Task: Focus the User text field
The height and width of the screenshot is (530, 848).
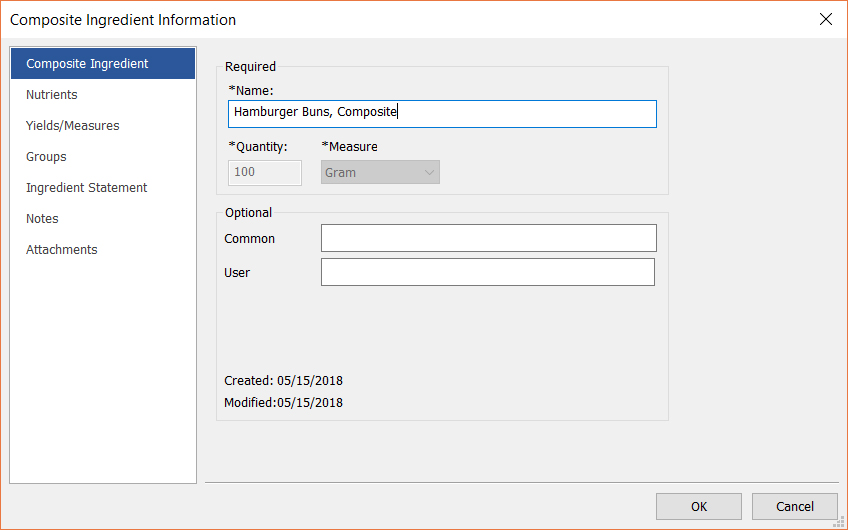Action: (x=488, y=272)
